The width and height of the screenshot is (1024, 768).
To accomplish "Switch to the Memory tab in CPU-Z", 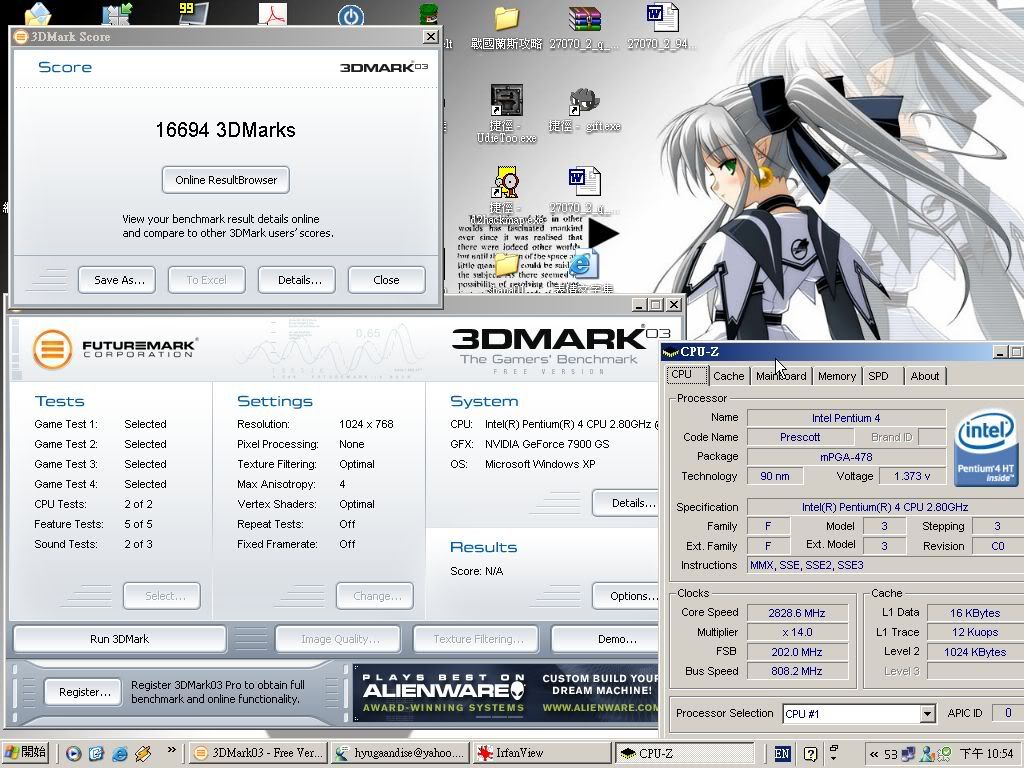I will coord(836,376).
